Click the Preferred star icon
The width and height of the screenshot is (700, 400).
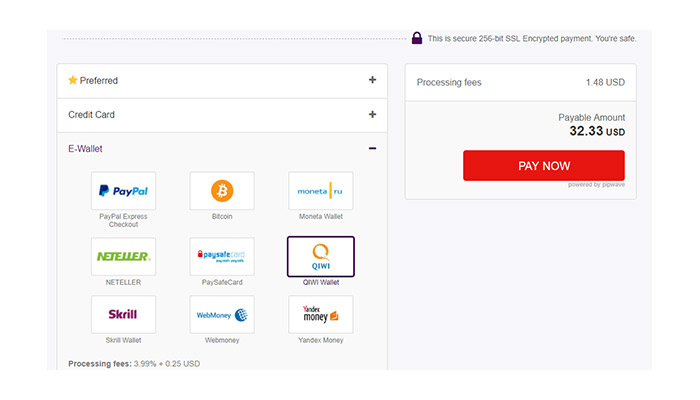[x=73, y=80]
